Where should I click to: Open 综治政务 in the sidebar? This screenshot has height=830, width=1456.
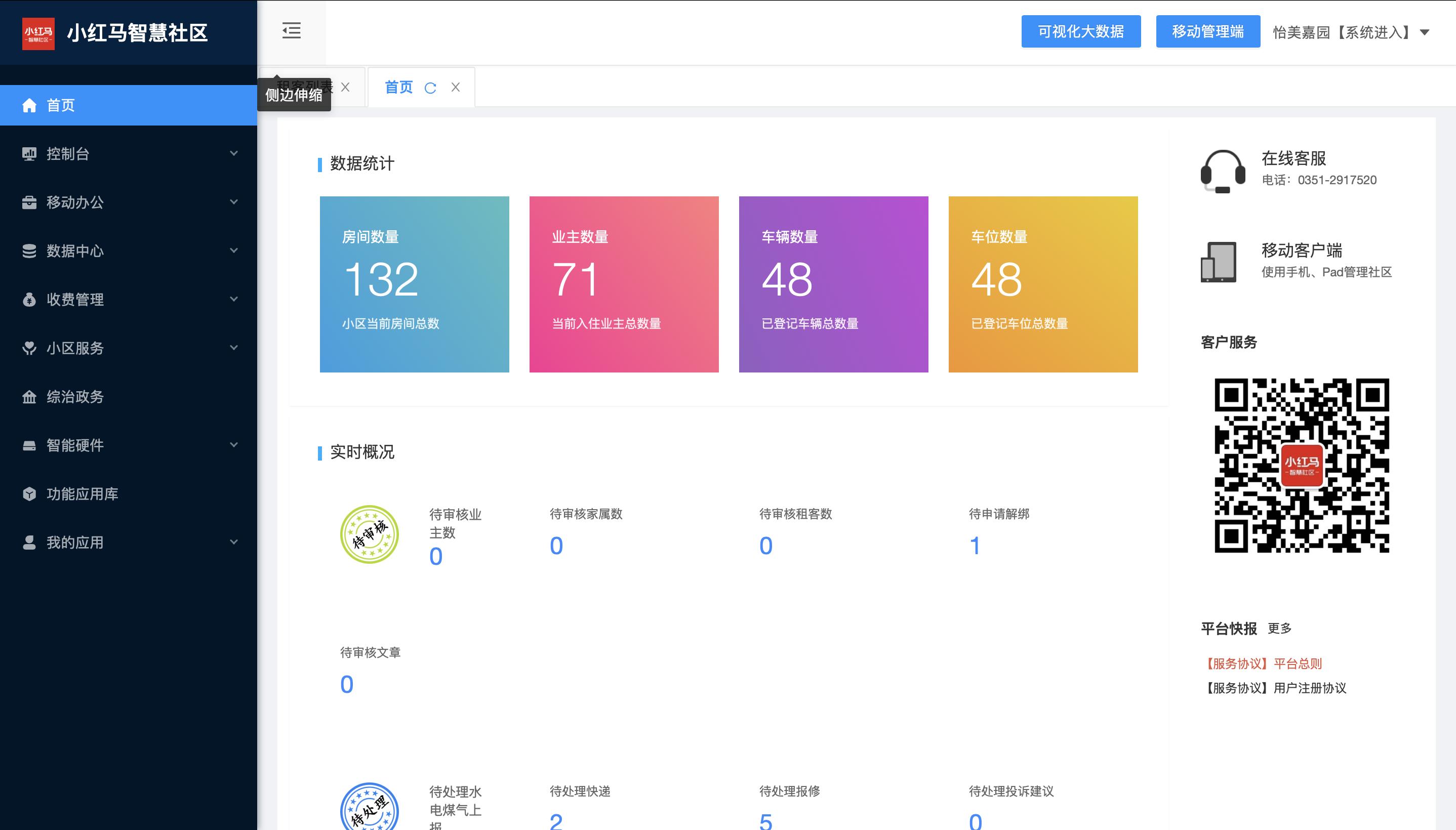click(128, 397)
